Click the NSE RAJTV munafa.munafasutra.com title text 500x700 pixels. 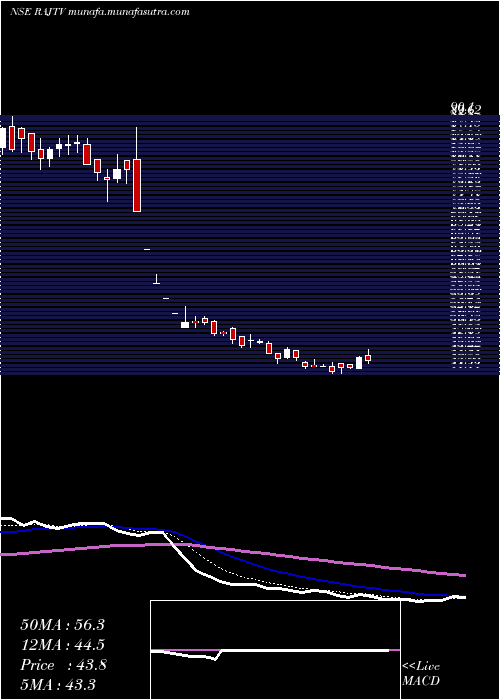tap(100, 12)
